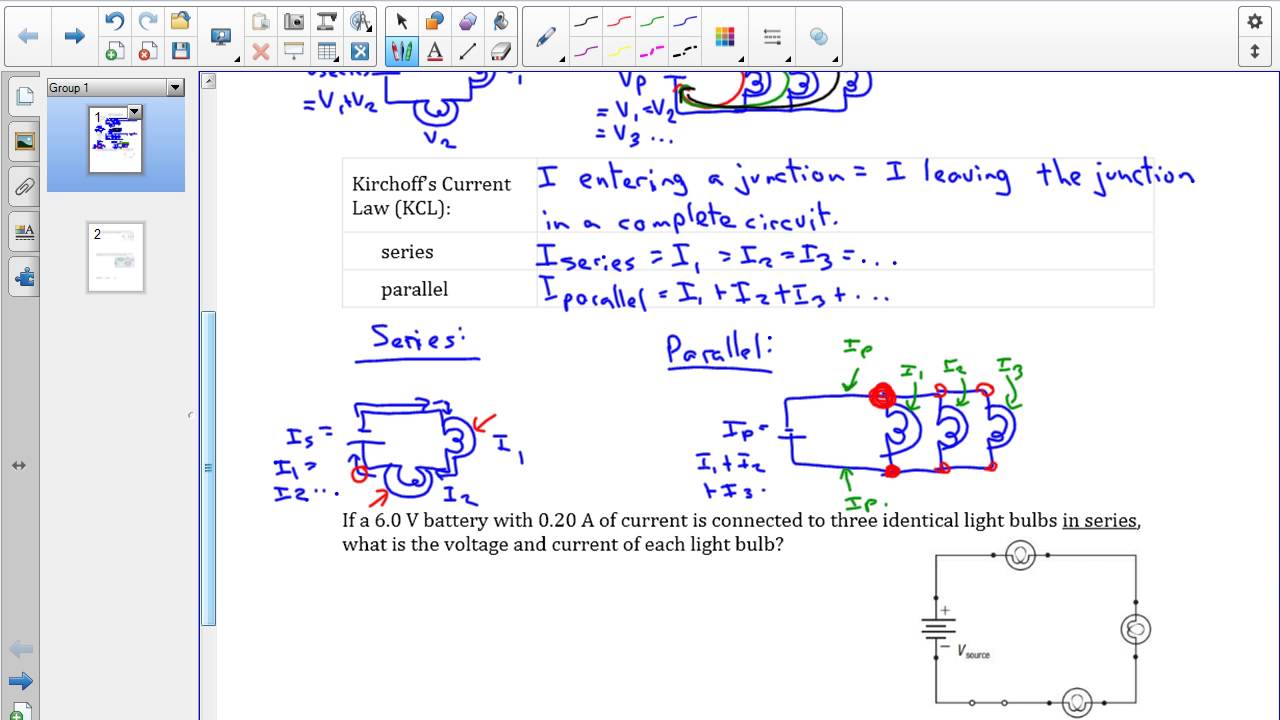Open the page 1 thumbnail menu arrow
Image resolution: width=1280 pixels, height=720 pixels.
click(x=134, y=112)
